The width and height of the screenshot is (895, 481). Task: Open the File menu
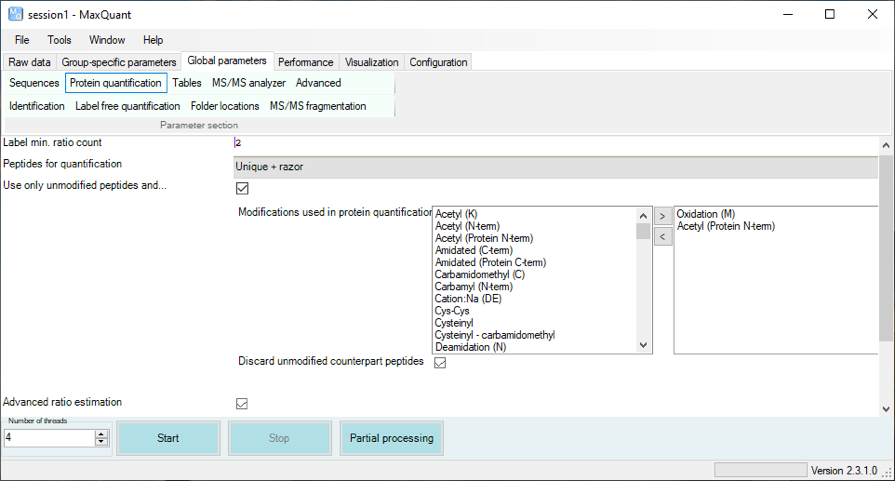(22, 40)
